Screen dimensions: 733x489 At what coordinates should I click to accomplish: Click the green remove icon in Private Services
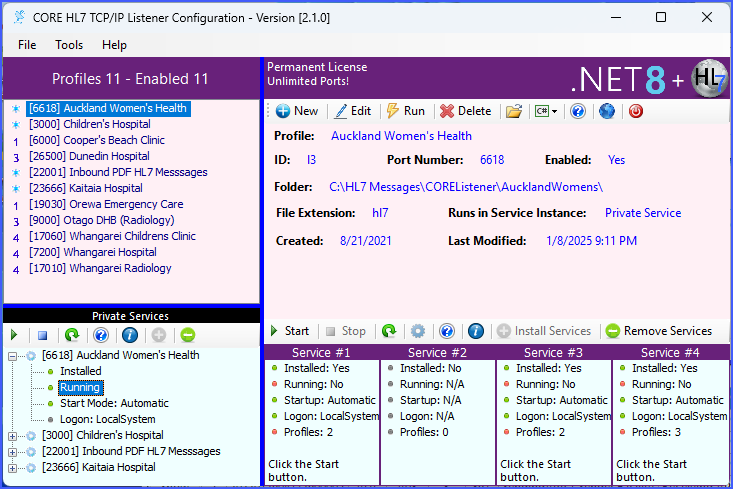pos(188,335)
